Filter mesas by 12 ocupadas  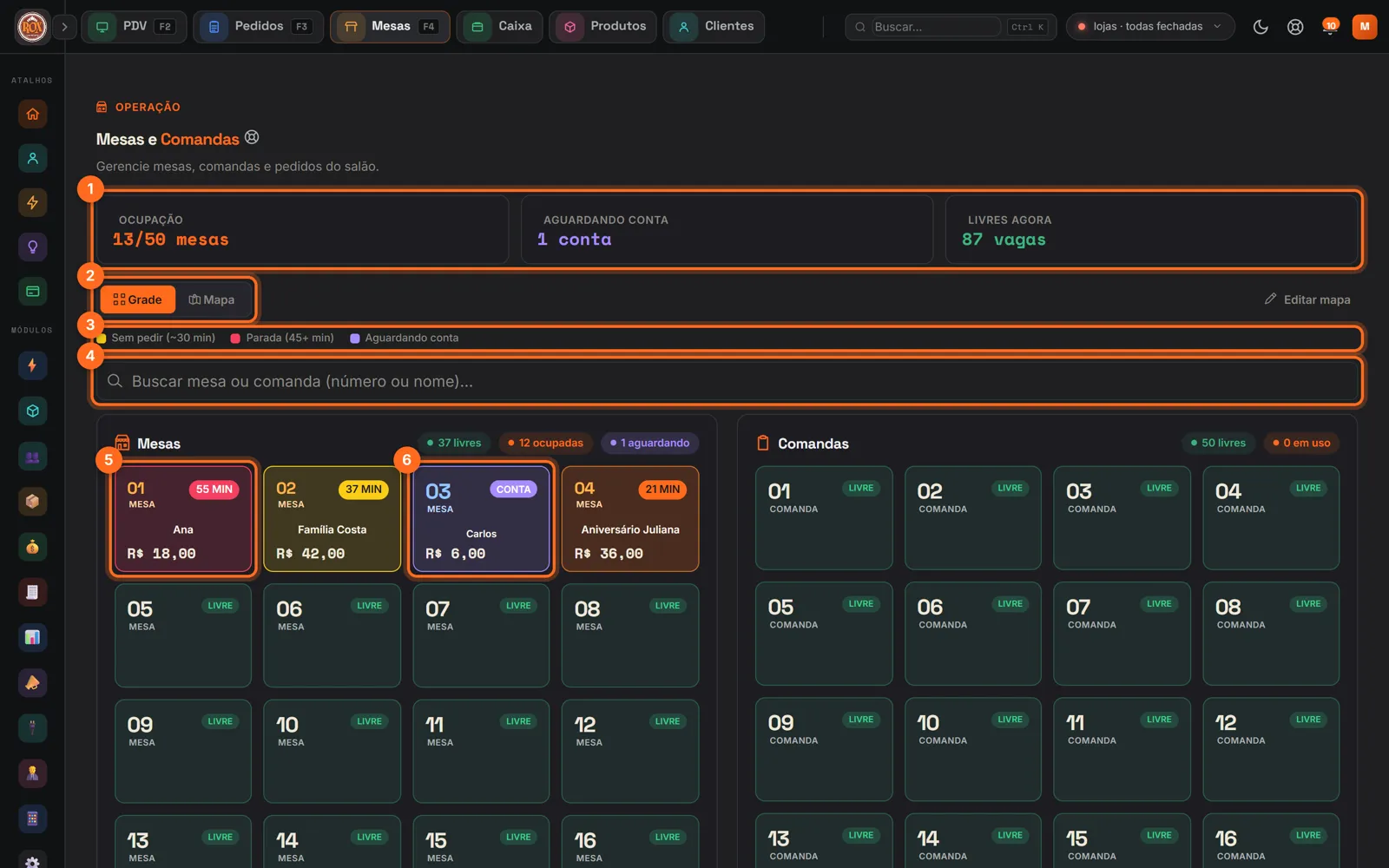pos(545,443)
